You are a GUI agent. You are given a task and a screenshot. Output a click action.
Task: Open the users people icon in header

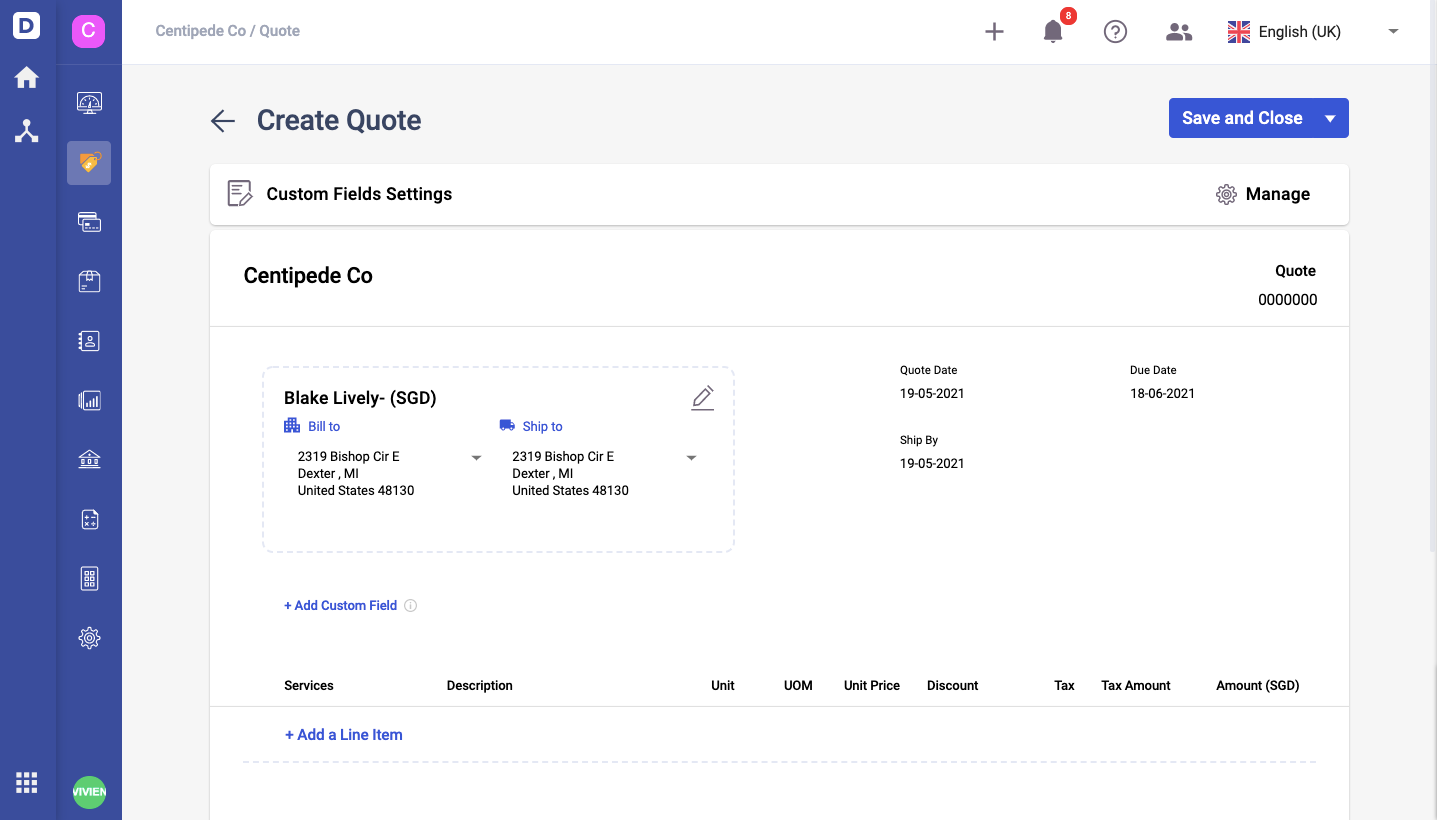[x=1179, y=32]
